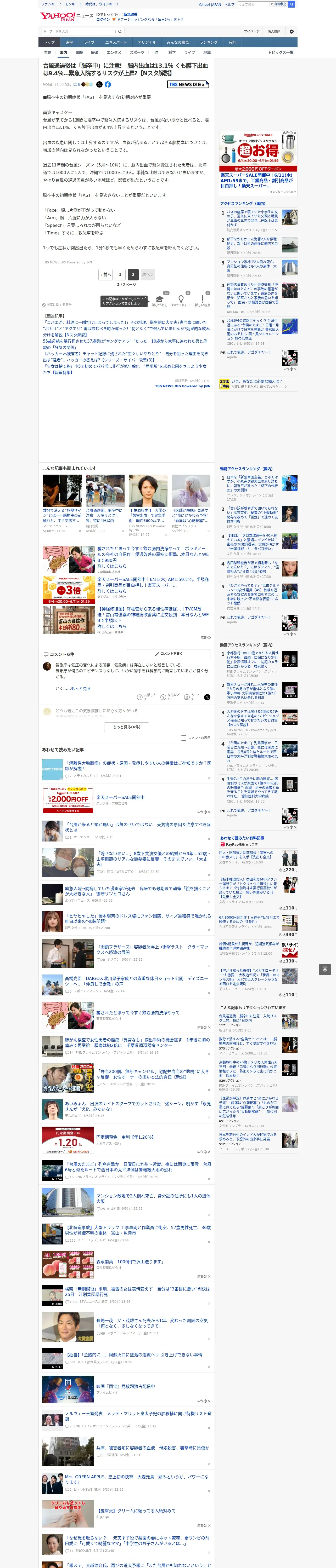This screenshot has width=336, height=1568.
Task: Click the 学びがある graduation cap reaction
Action: point(160,299)
